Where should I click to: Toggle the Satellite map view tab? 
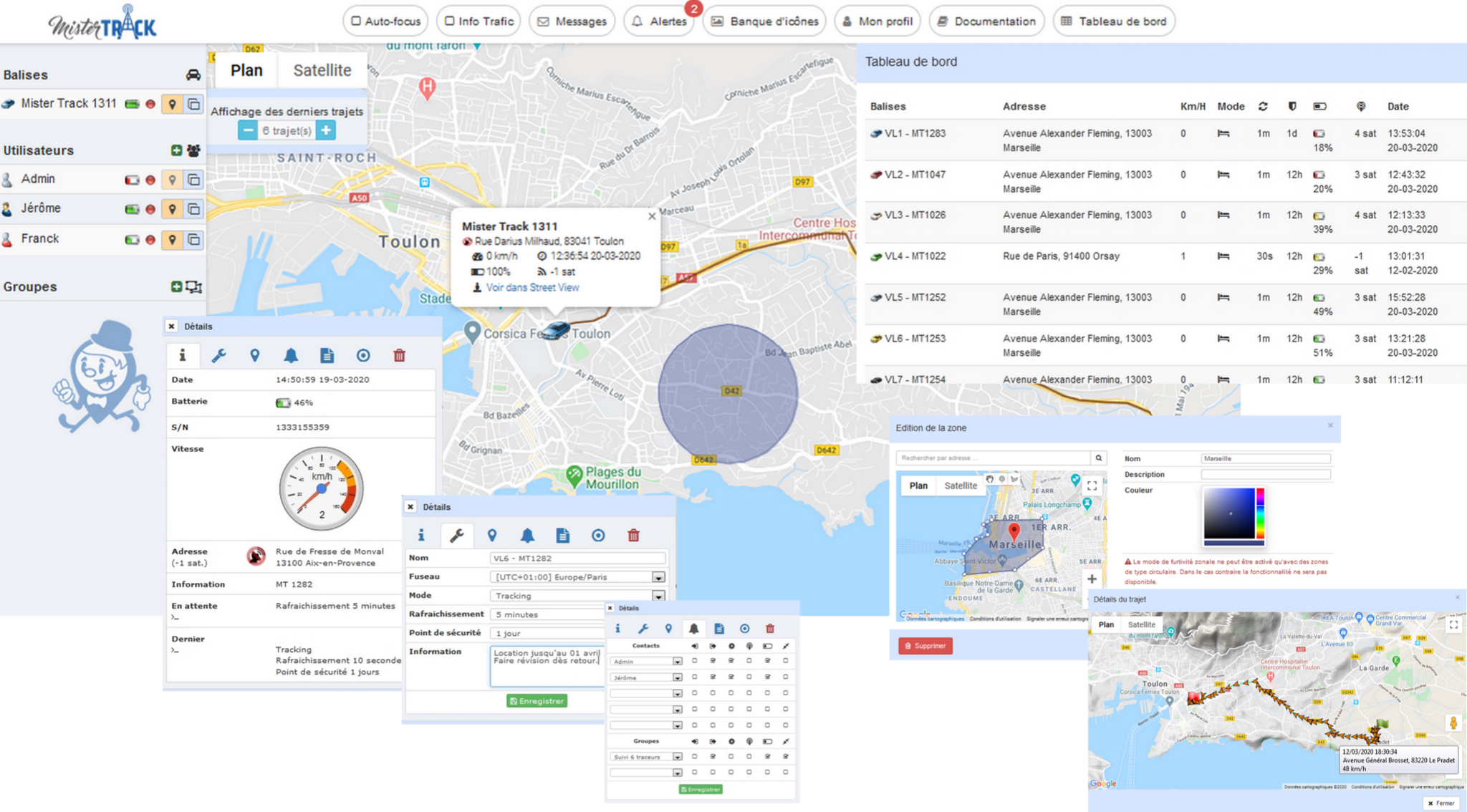click(x=324, y=70)
